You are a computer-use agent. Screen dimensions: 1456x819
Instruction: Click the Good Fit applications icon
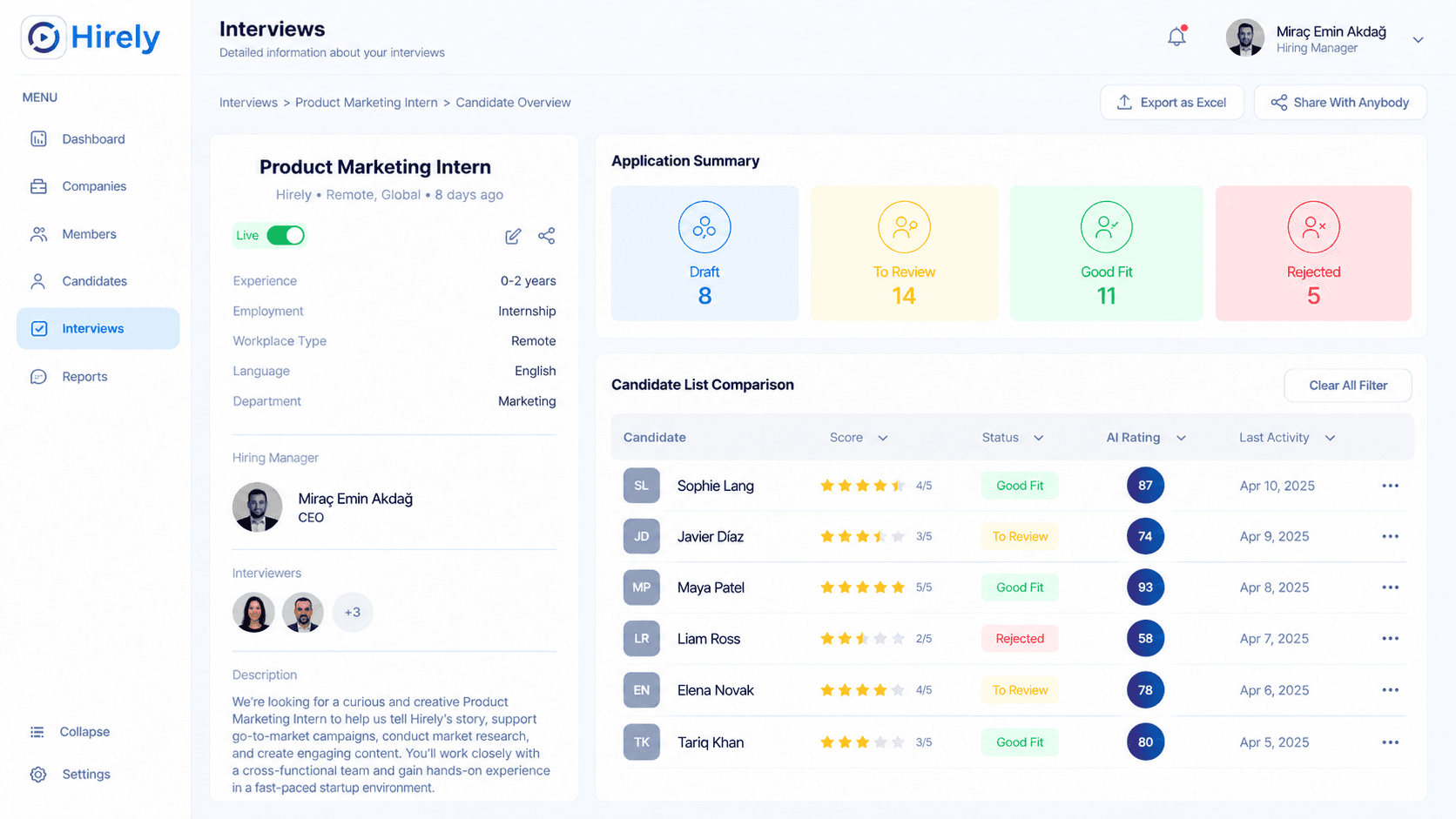(1106, 227)
